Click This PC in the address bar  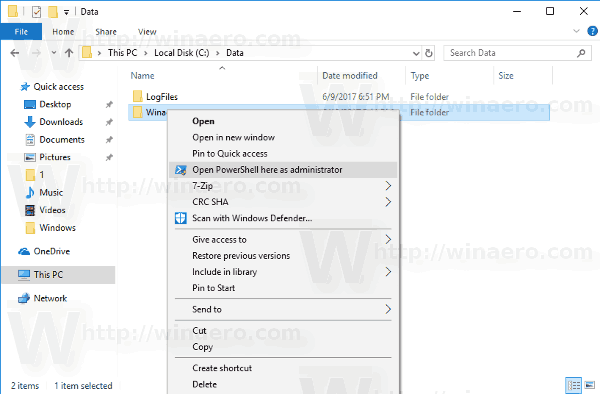(122, 53)
